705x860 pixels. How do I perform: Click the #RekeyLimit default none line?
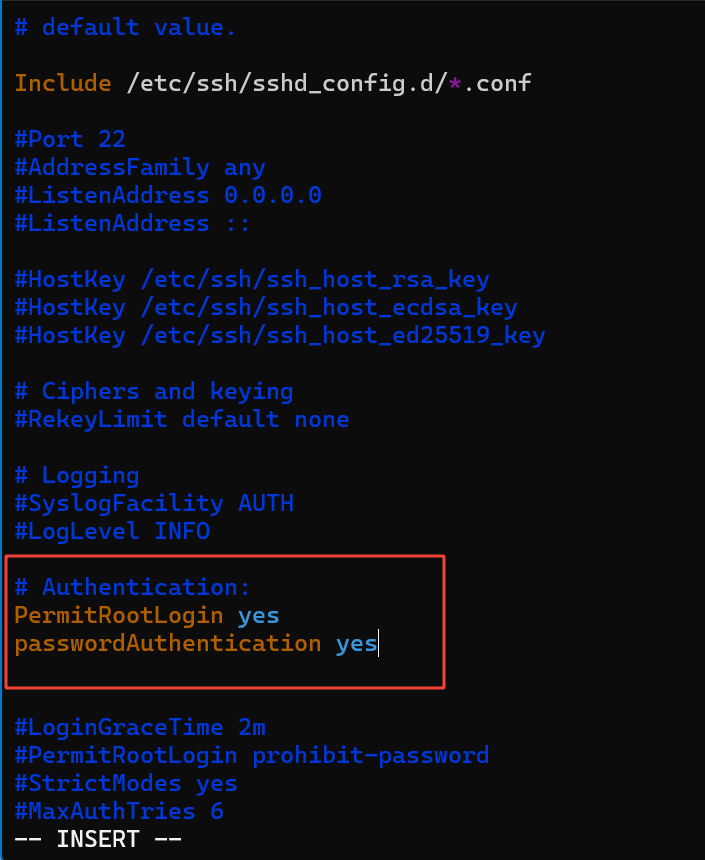(x=181, y=419)
